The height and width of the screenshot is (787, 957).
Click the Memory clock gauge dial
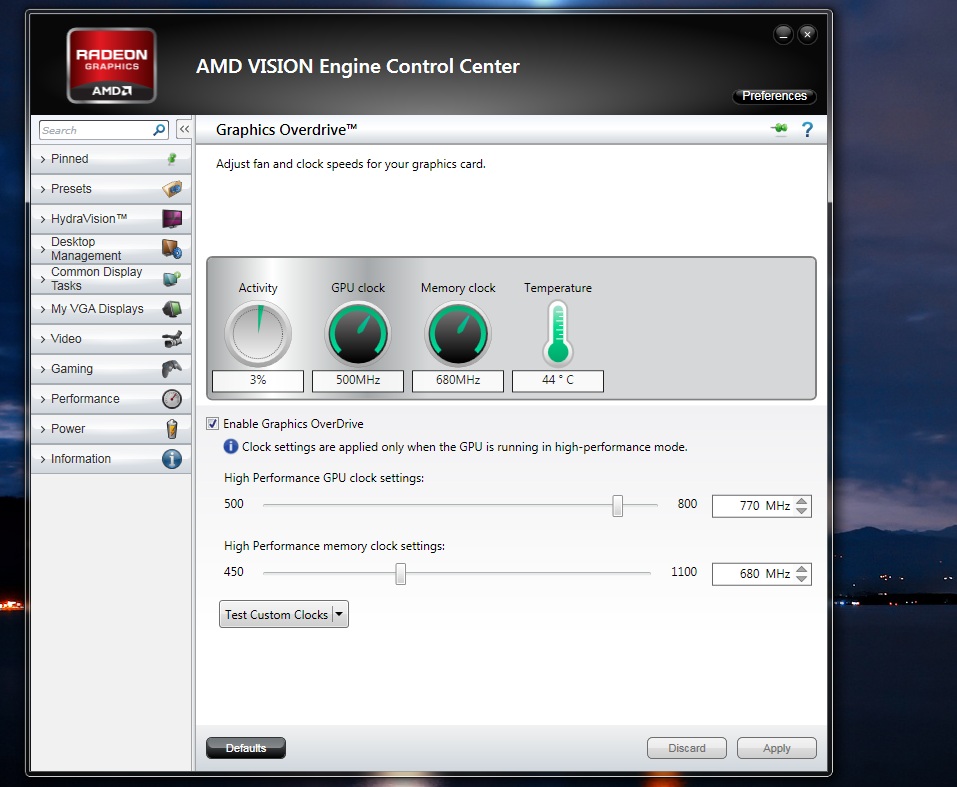pos(458,334)
